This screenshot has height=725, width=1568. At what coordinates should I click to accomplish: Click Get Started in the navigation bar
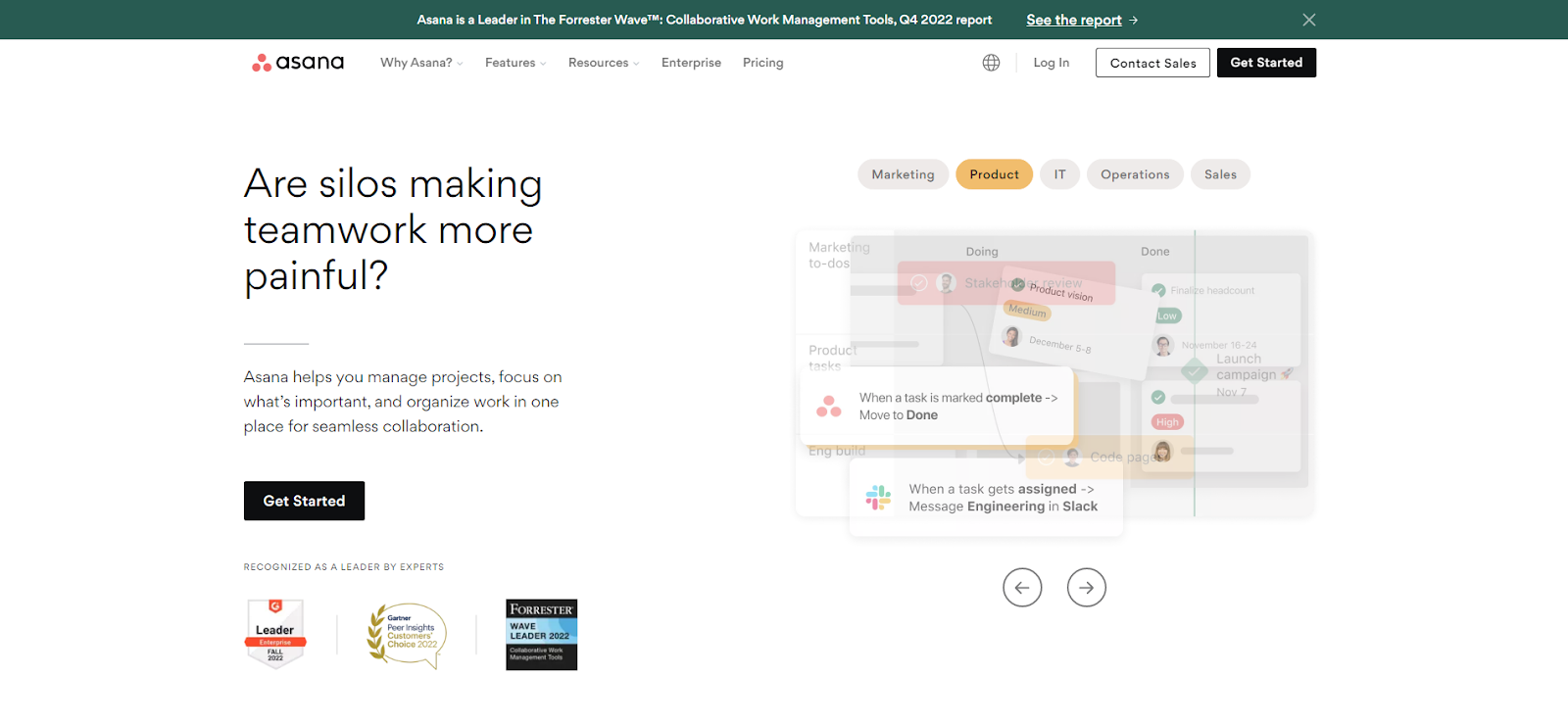click(1266, 63)
